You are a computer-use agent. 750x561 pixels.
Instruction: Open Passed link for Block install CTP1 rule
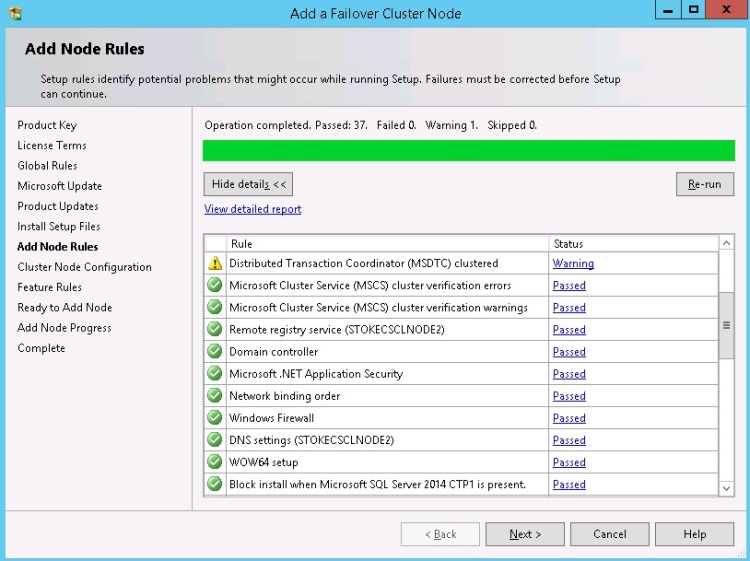[x=569, y=484]
